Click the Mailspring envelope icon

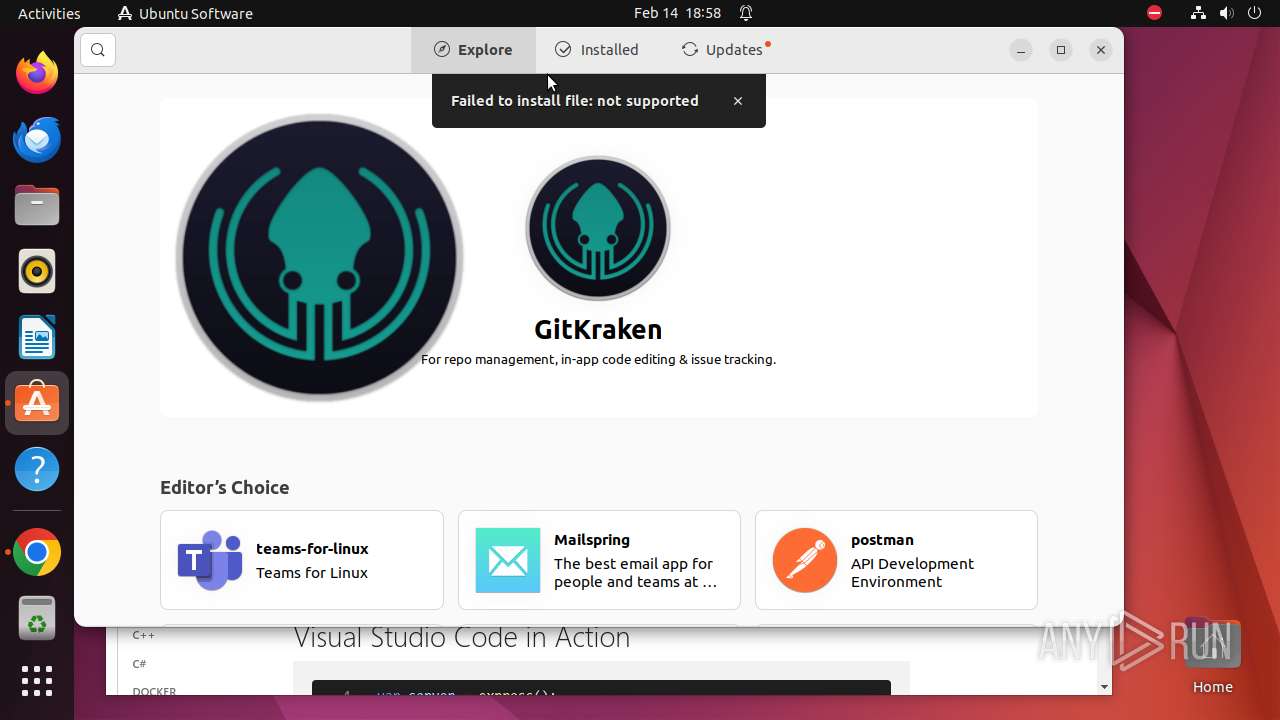tap(508, 560)
